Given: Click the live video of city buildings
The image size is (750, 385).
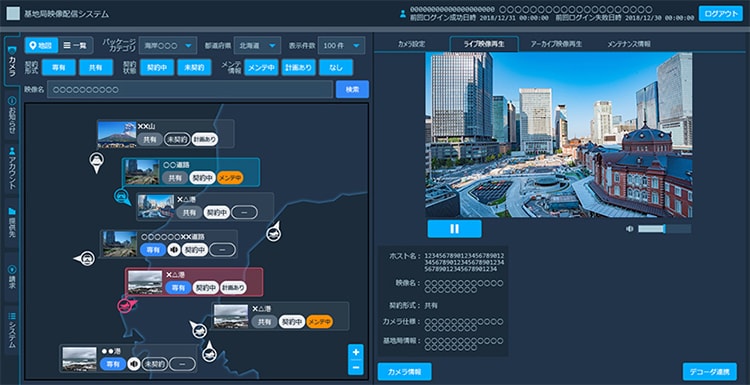Looking at the screenshot, I should click(559, 135).
